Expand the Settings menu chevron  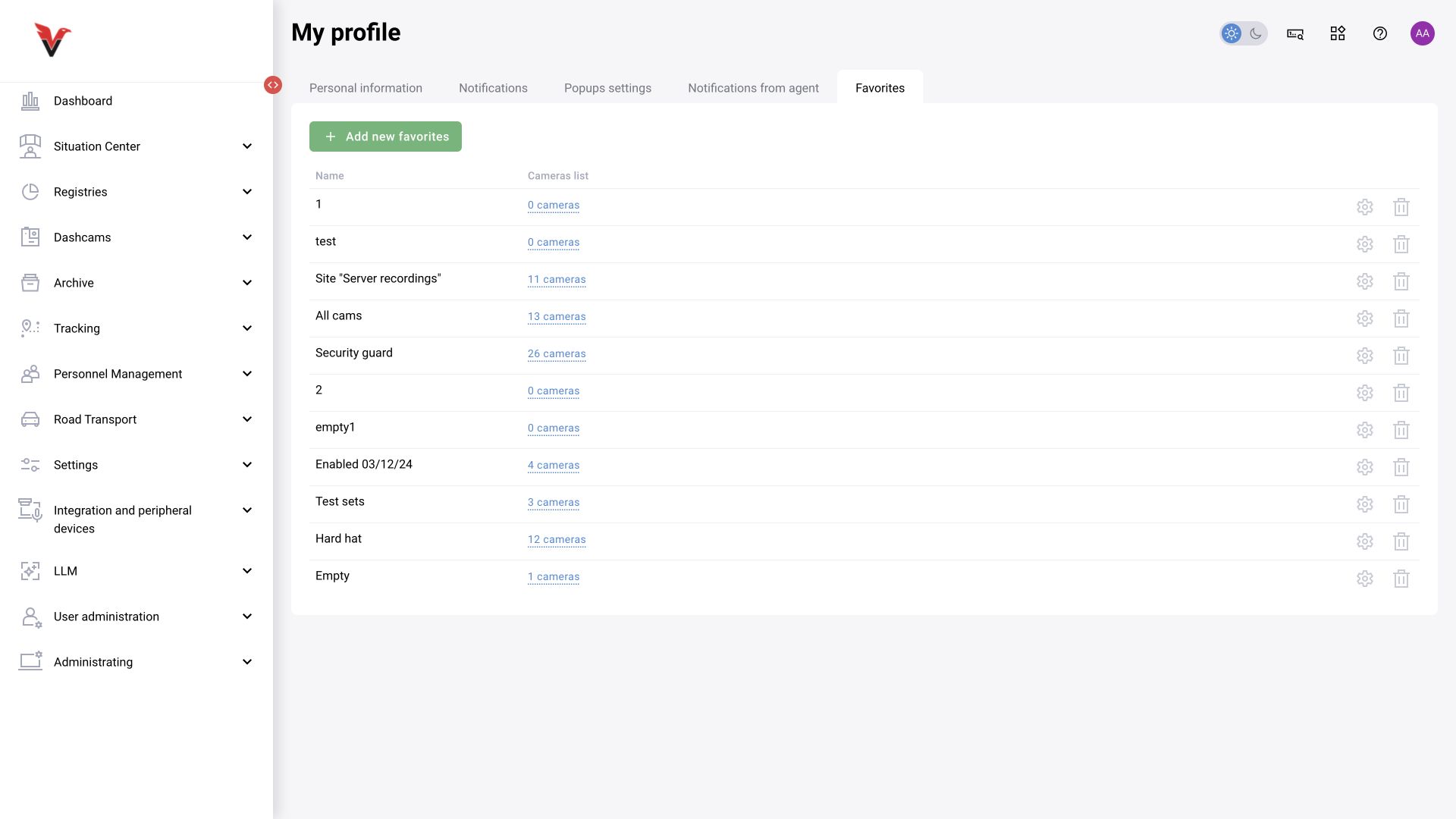pos(247,465)
